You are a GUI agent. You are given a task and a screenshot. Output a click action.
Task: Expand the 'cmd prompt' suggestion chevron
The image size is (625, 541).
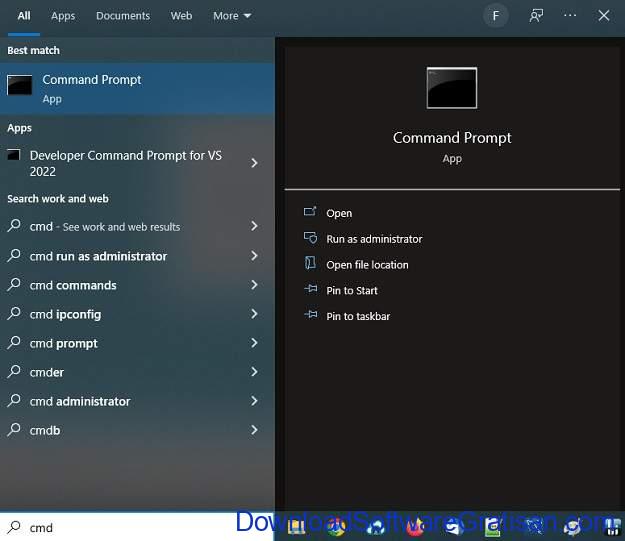[254, 343]
